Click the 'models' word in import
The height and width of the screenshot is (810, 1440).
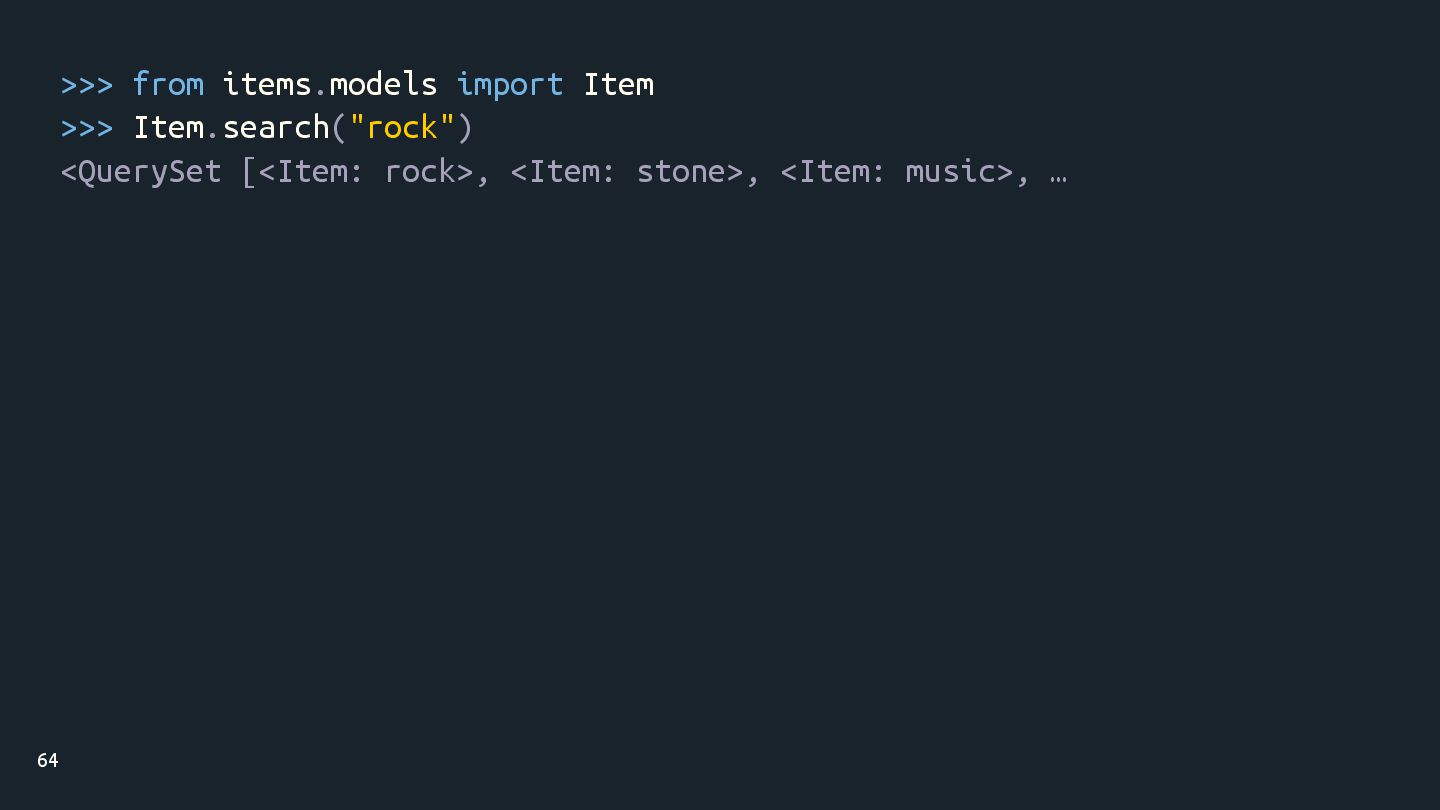tap(383, 84)
